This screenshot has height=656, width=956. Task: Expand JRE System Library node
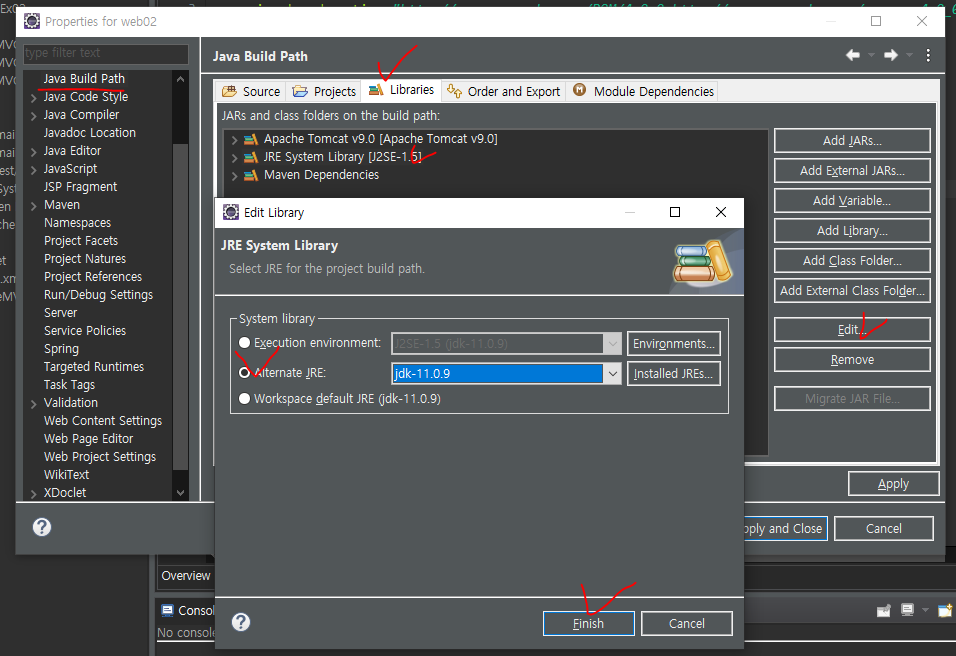(x=234, y=158)
